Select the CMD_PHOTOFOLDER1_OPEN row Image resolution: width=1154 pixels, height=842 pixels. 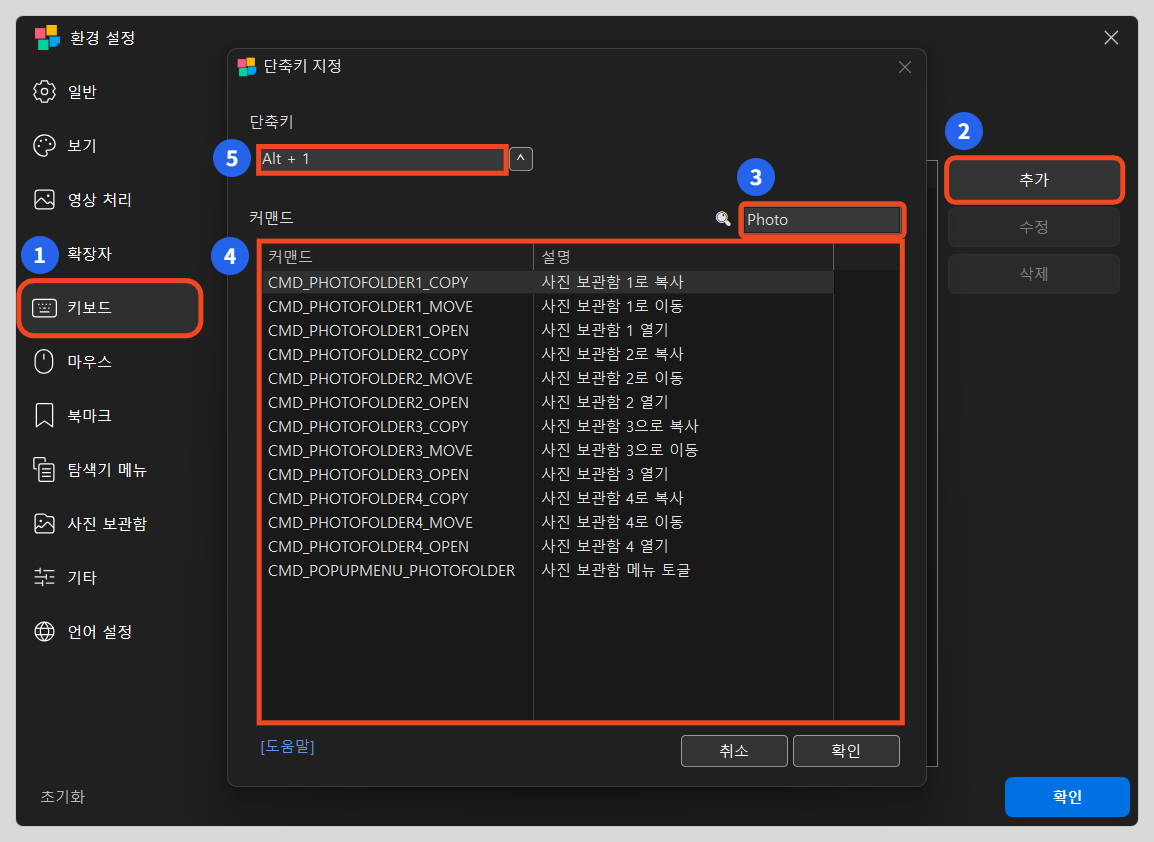tap(548, 330)
